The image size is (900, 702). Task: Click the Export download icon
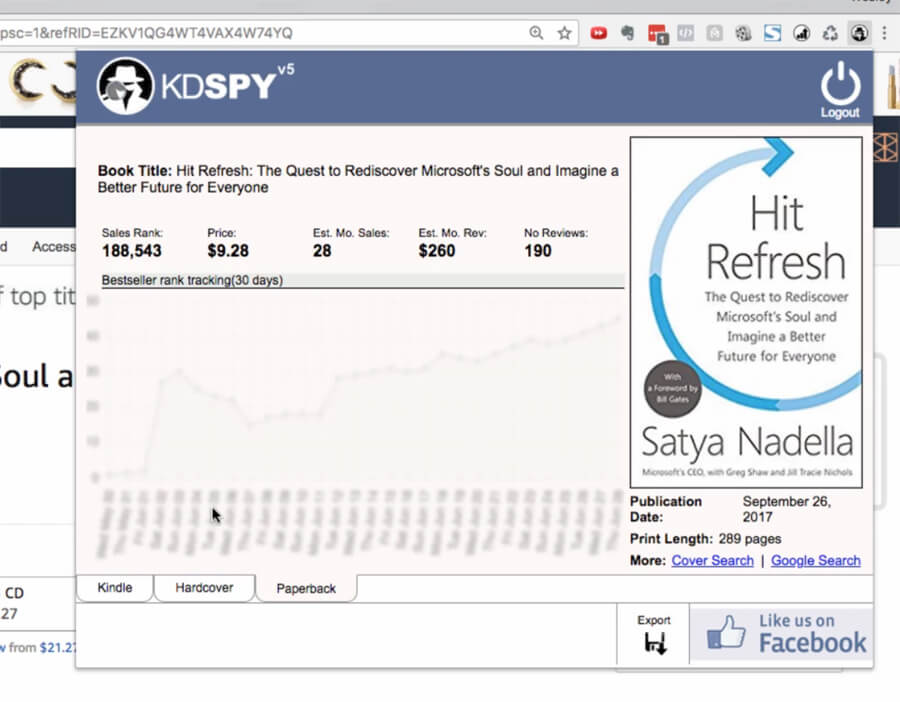[x=655, y=643]
